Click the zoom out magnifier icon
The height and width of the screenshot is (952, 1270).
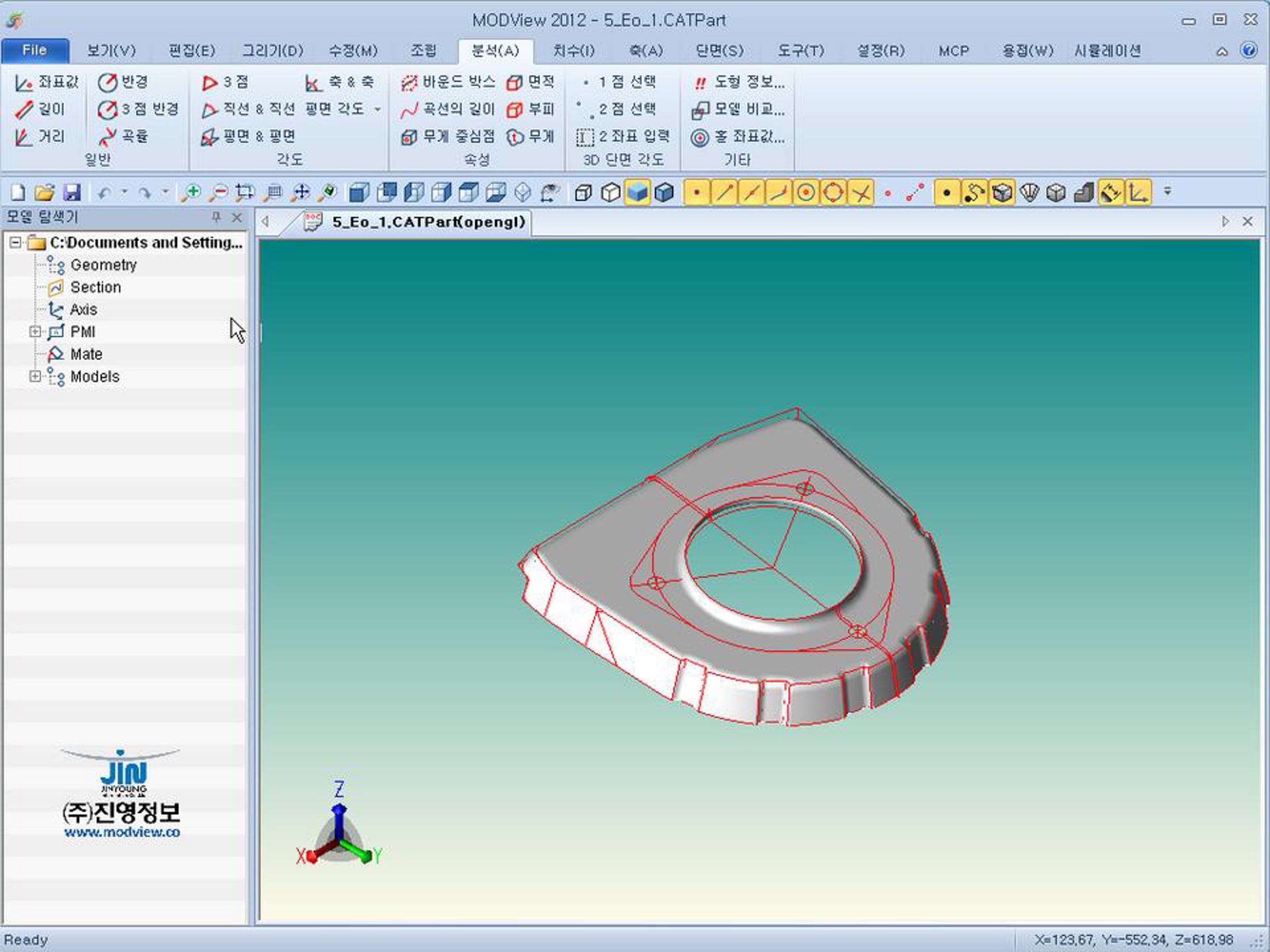coord(217,192)
